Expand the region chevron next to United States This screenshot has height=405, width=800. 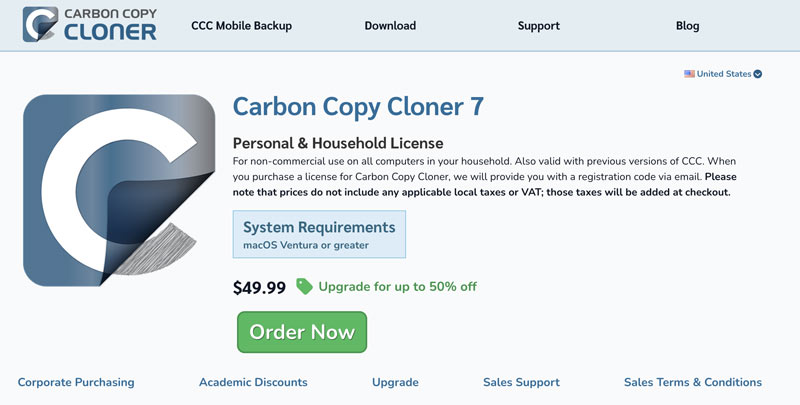coord(758,74)
